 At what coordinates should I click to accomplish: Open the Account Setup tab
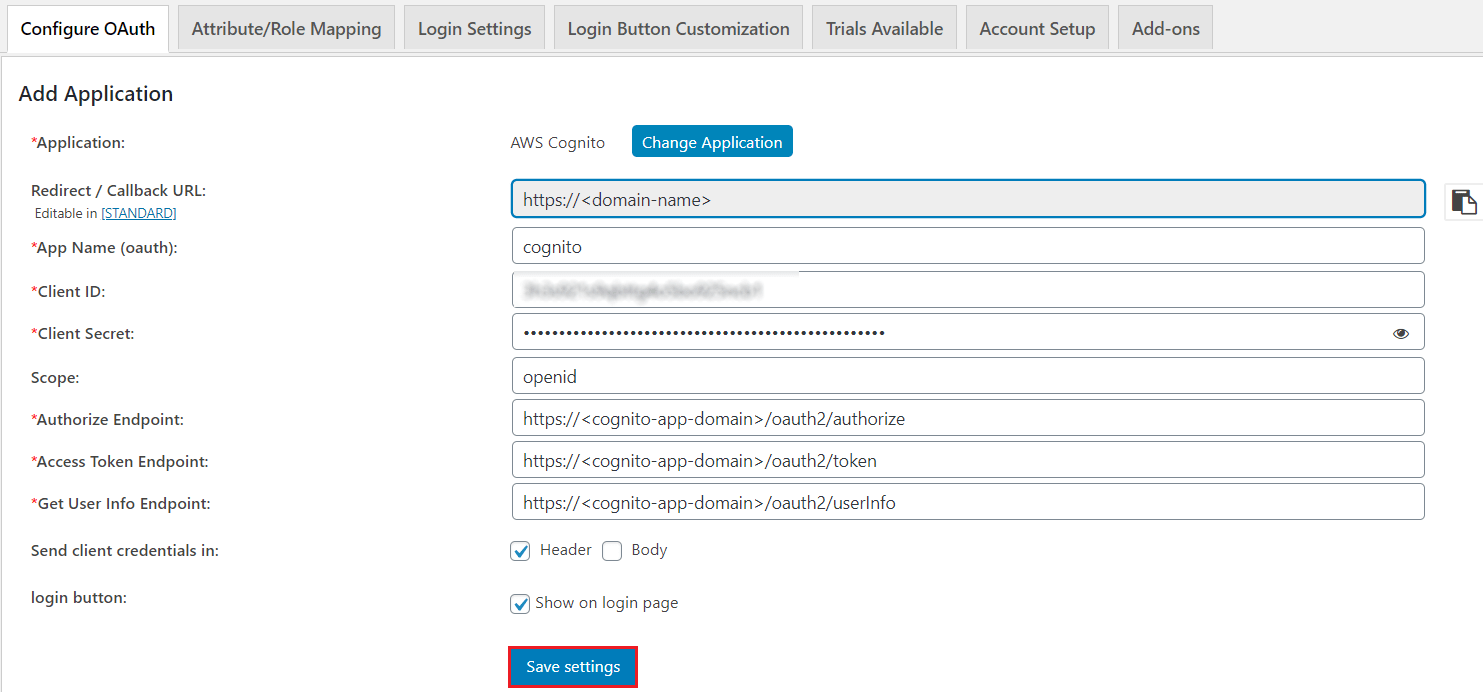(1037, 27)
